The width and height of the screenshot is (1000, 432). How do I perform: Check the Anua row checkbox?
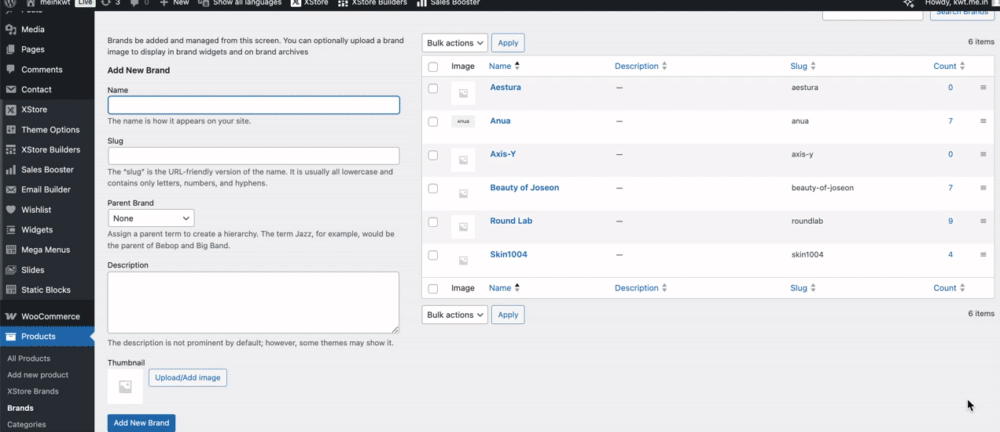433,121
